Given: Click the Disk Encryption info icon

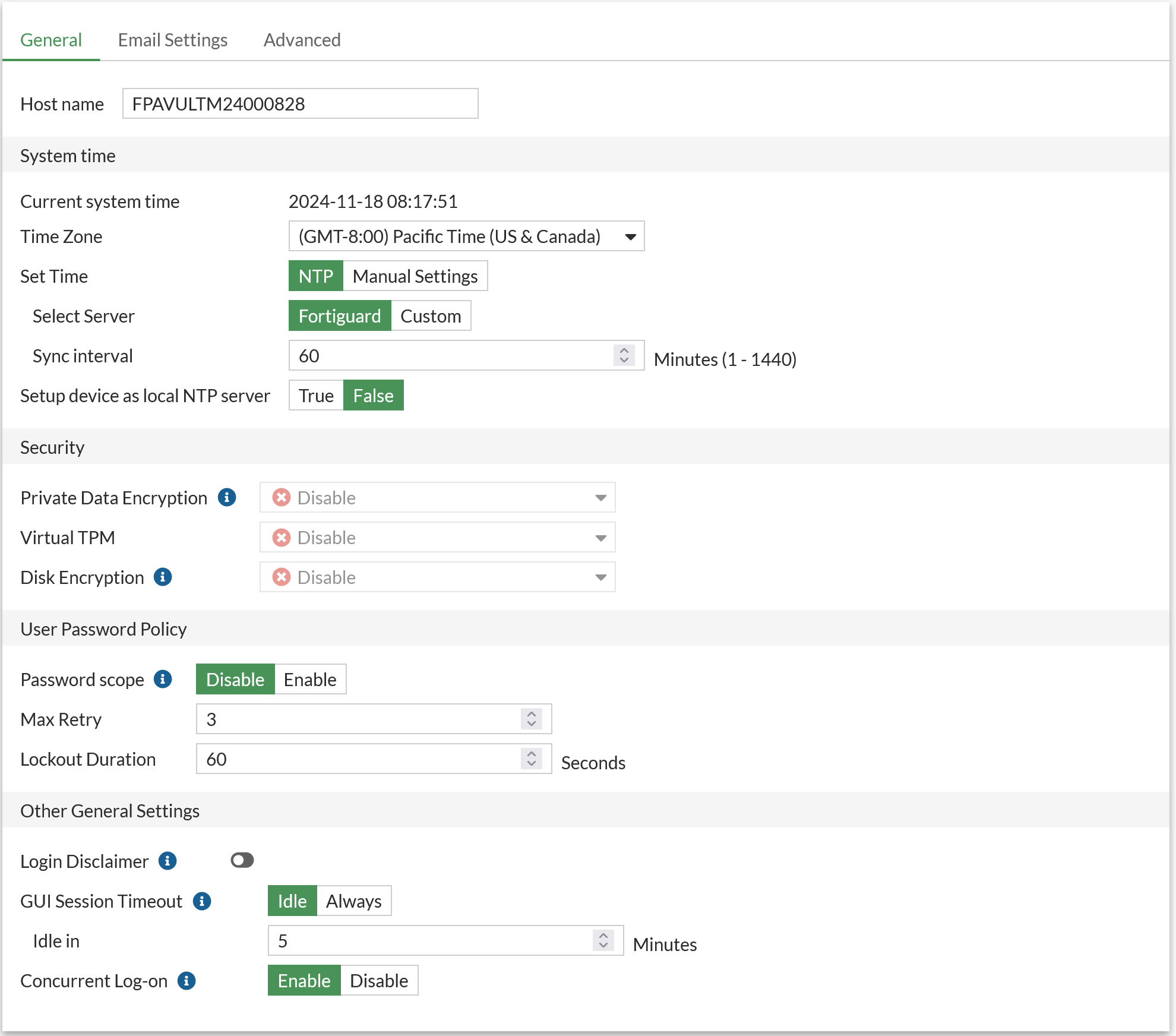Looking at the screenshot, I should 162,577.
